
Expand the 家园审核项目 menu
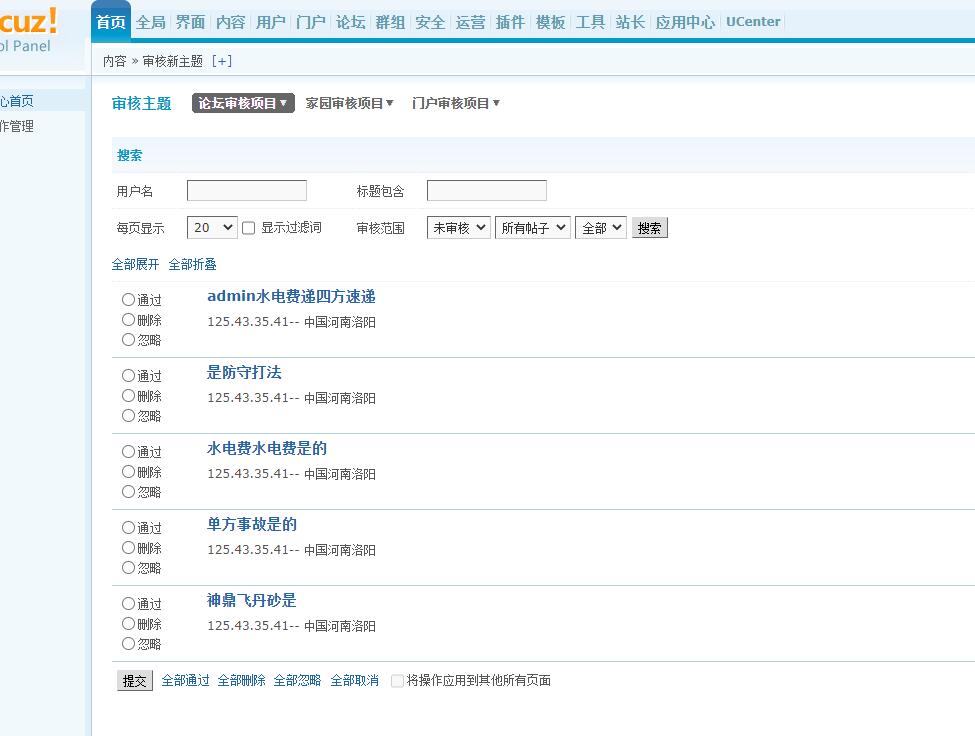click(x=349, y=103)
